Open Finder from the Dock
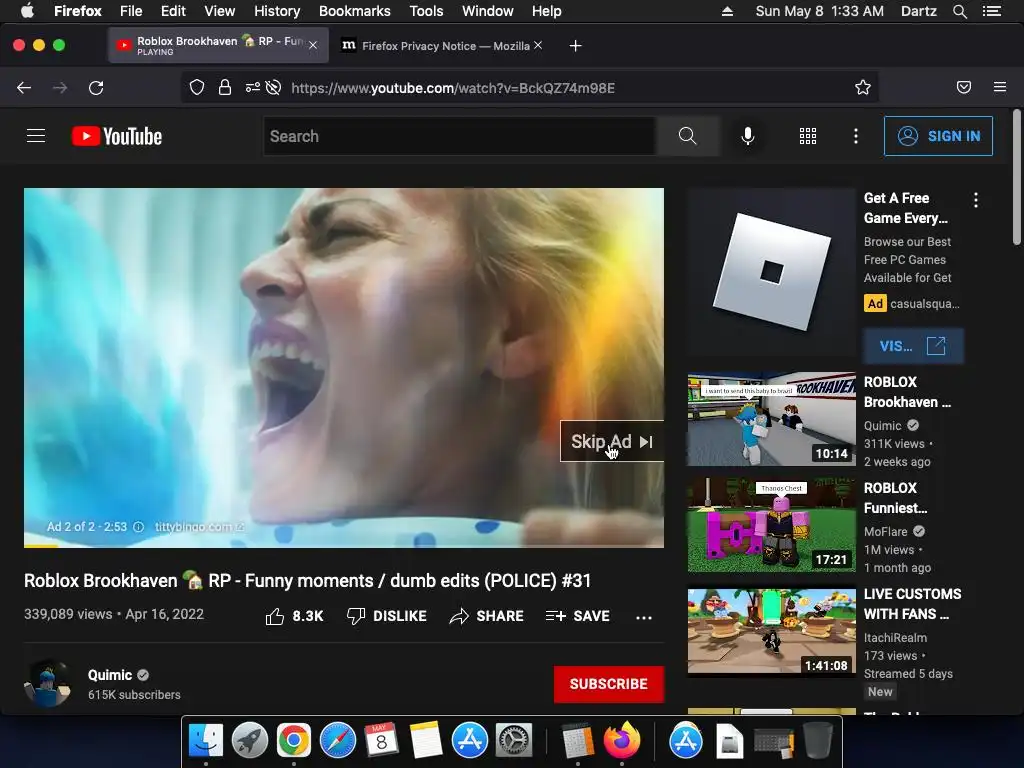This screenshot has height=768, width=1024. [x=206, y=741]
